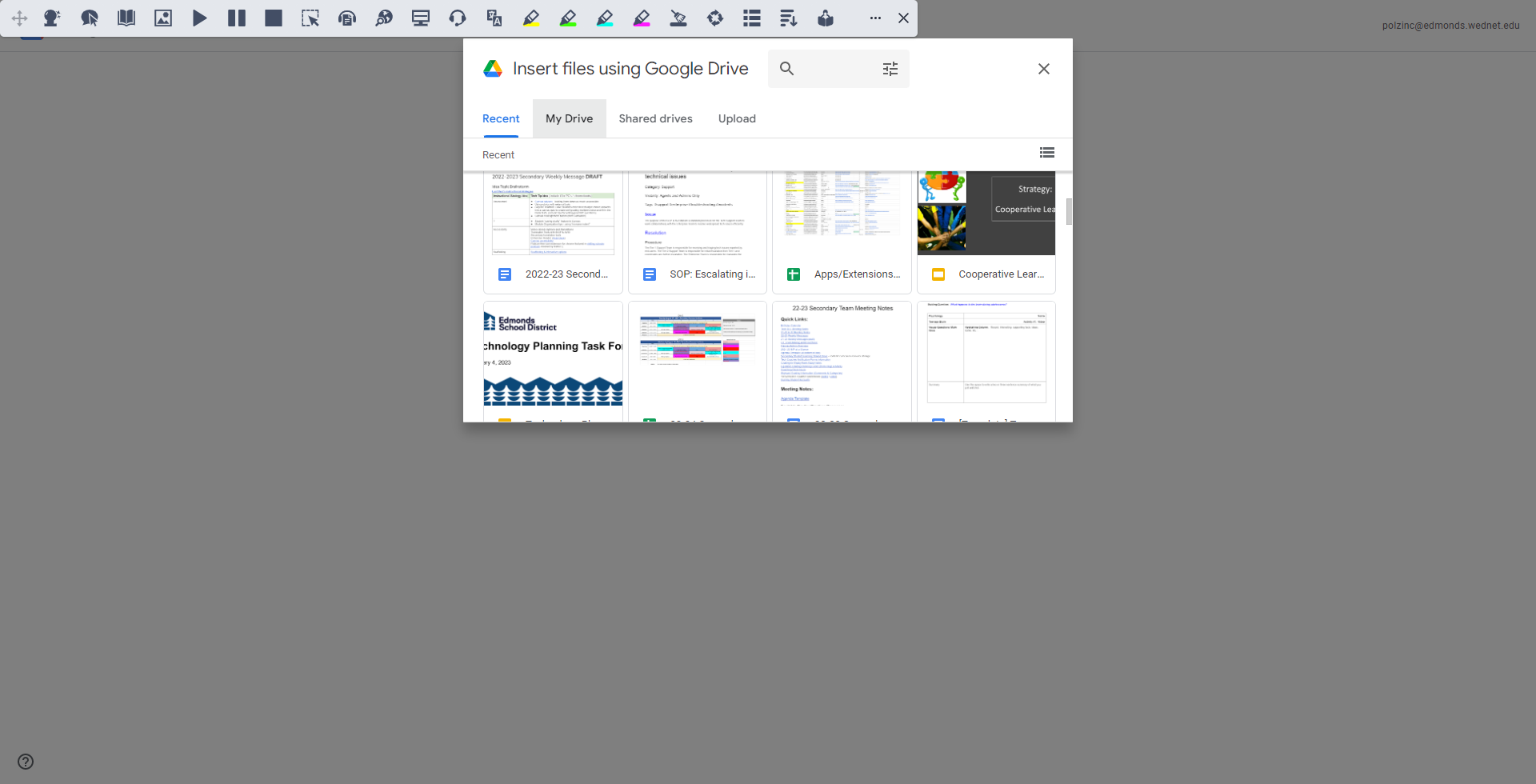Image resolution: width=1536 pixels, height=784 pixels.
Task: Stop the text-to-speech playback
Action: (x=274, y=18)
